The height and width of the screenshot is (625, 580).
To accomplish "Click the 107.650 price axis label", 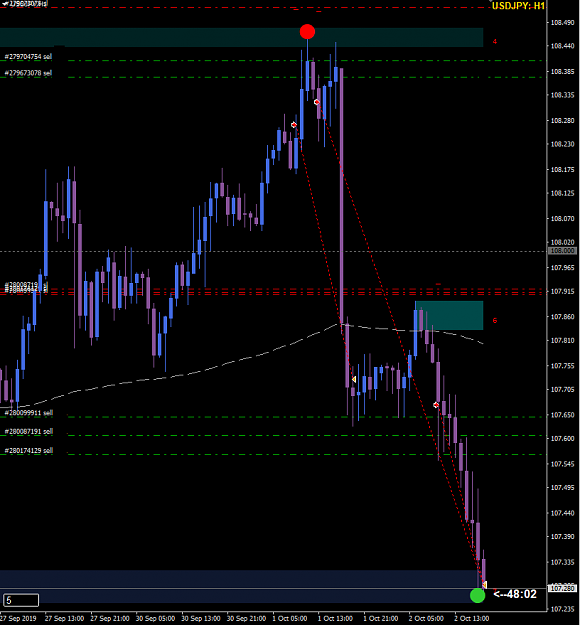I will 562,415.
